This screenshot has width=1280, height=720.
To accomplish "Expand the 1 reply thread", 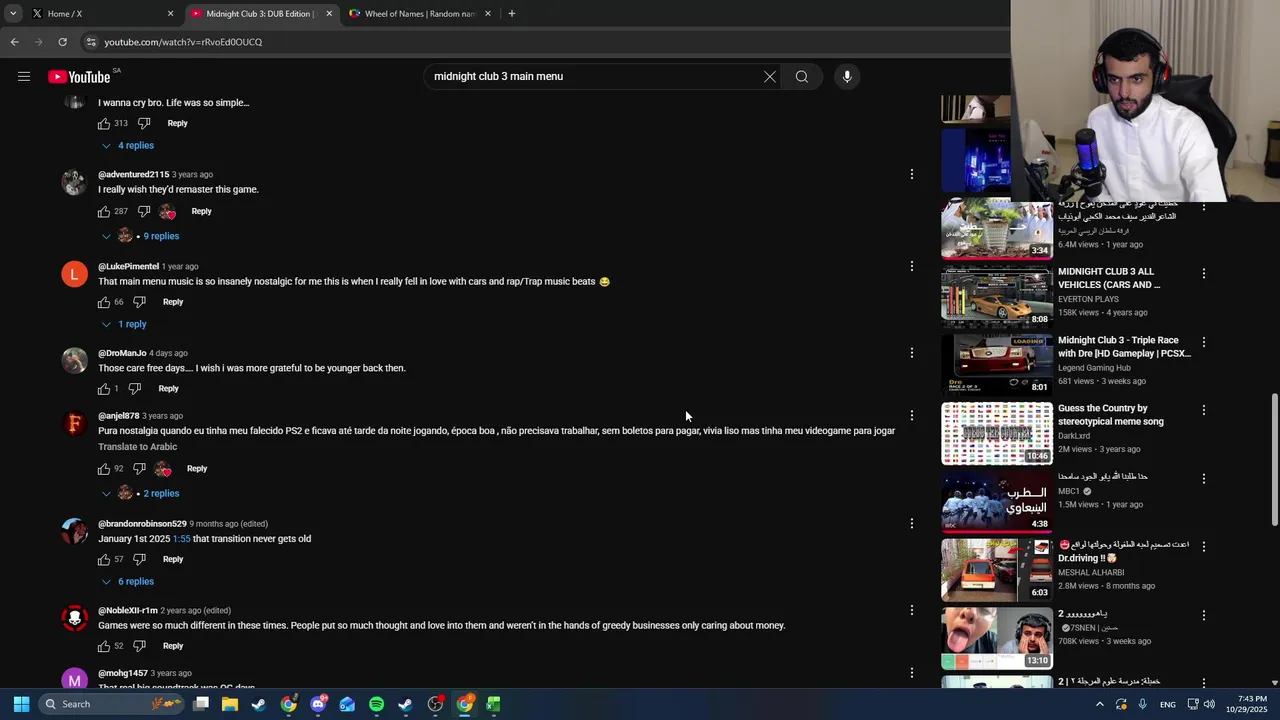I will pyautogui.click(x=124, y=324).
